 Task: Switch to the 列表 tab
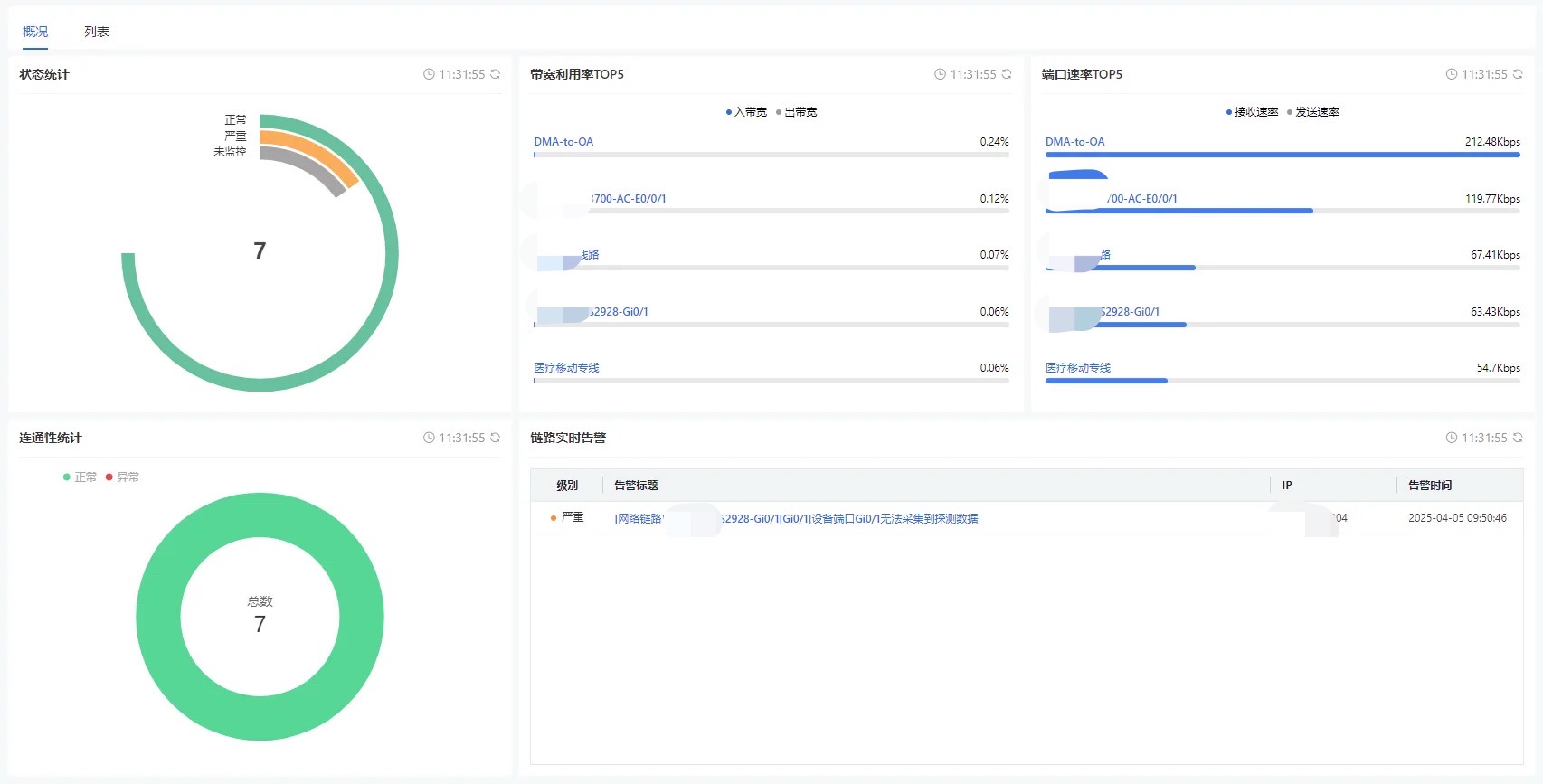[x=97, y=32]
